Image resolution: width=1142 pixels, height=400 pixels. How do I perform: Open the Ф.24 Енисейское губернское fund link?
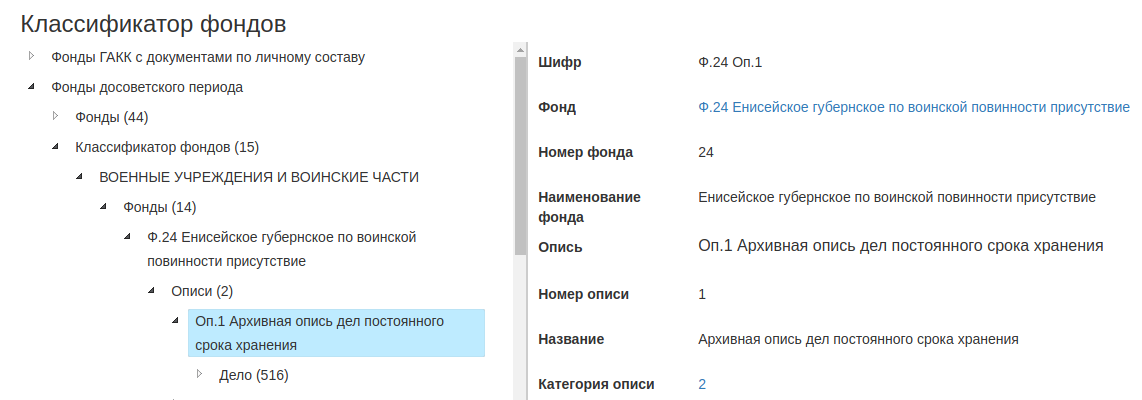coord(914,107)
